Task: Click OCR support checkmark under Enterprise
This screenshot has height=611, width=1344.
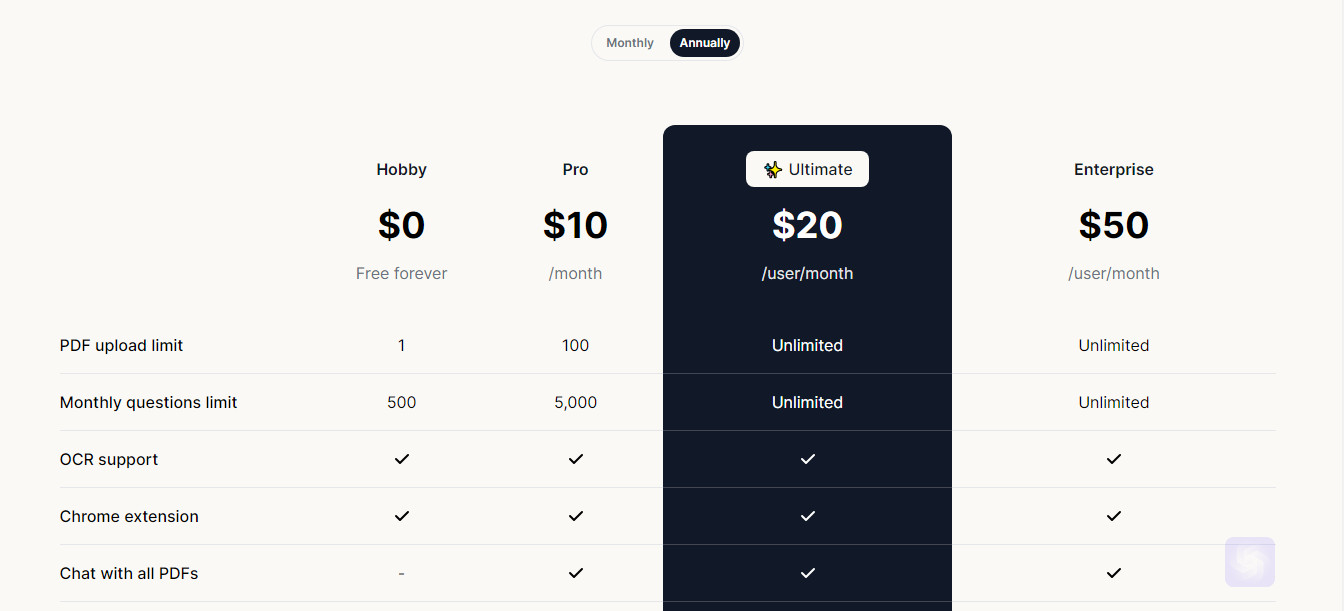Action: 1114,459
